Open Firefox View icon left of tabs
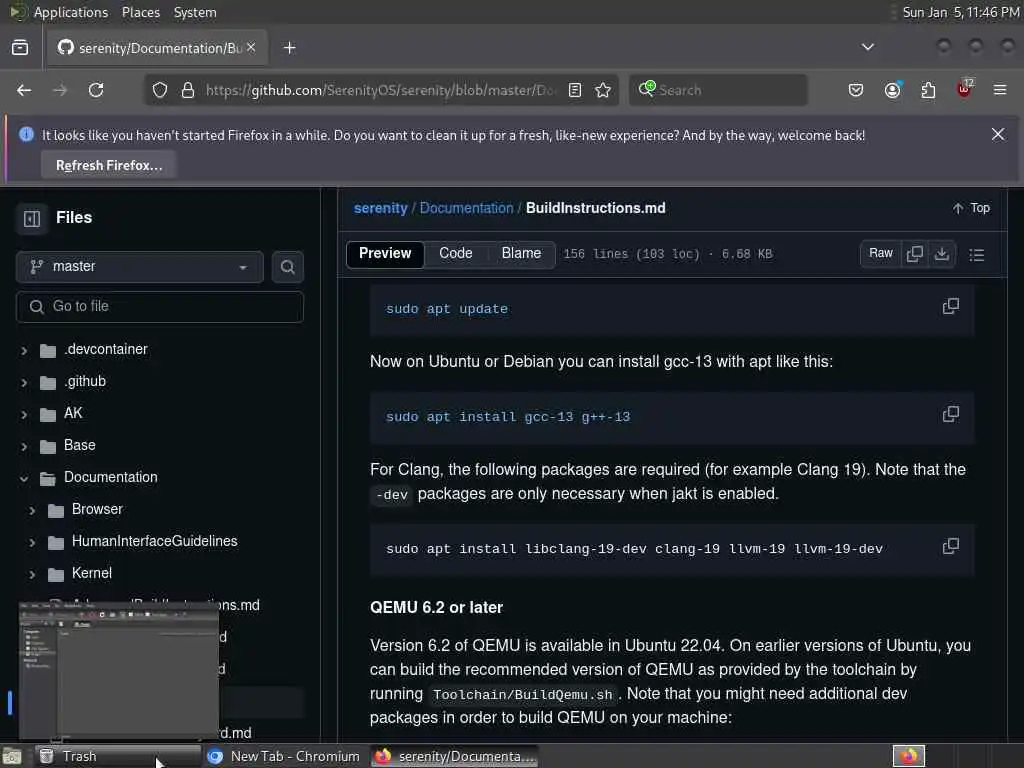1024x768 pixels. (20, 47)
